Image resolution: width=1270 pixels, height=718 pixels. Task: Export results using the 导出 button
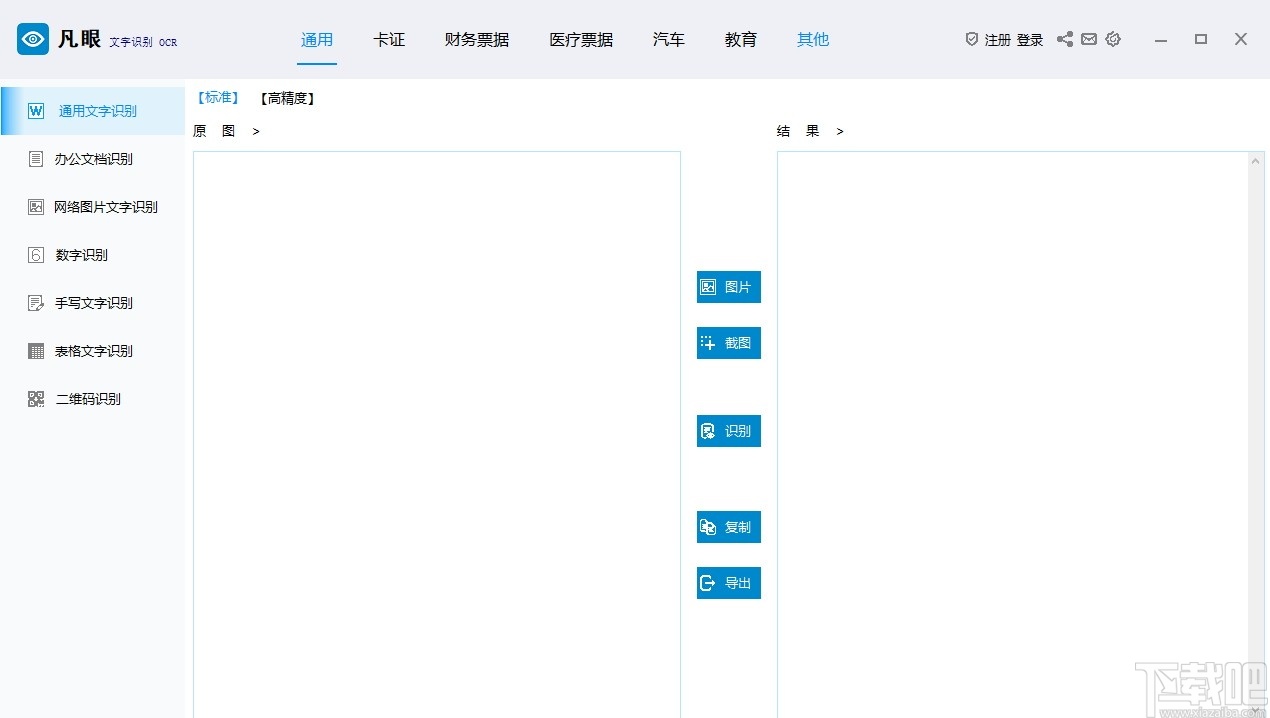tap(728, 583)
